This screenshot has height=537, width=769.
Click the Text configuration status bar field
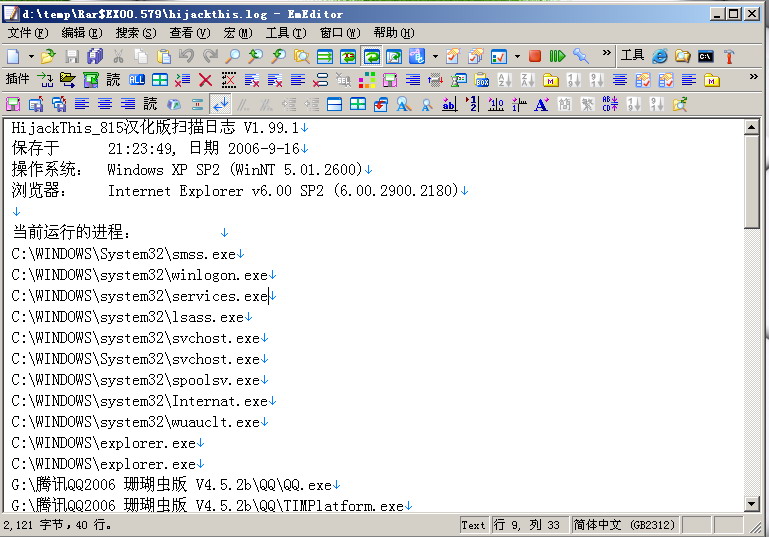coord(473,525)
